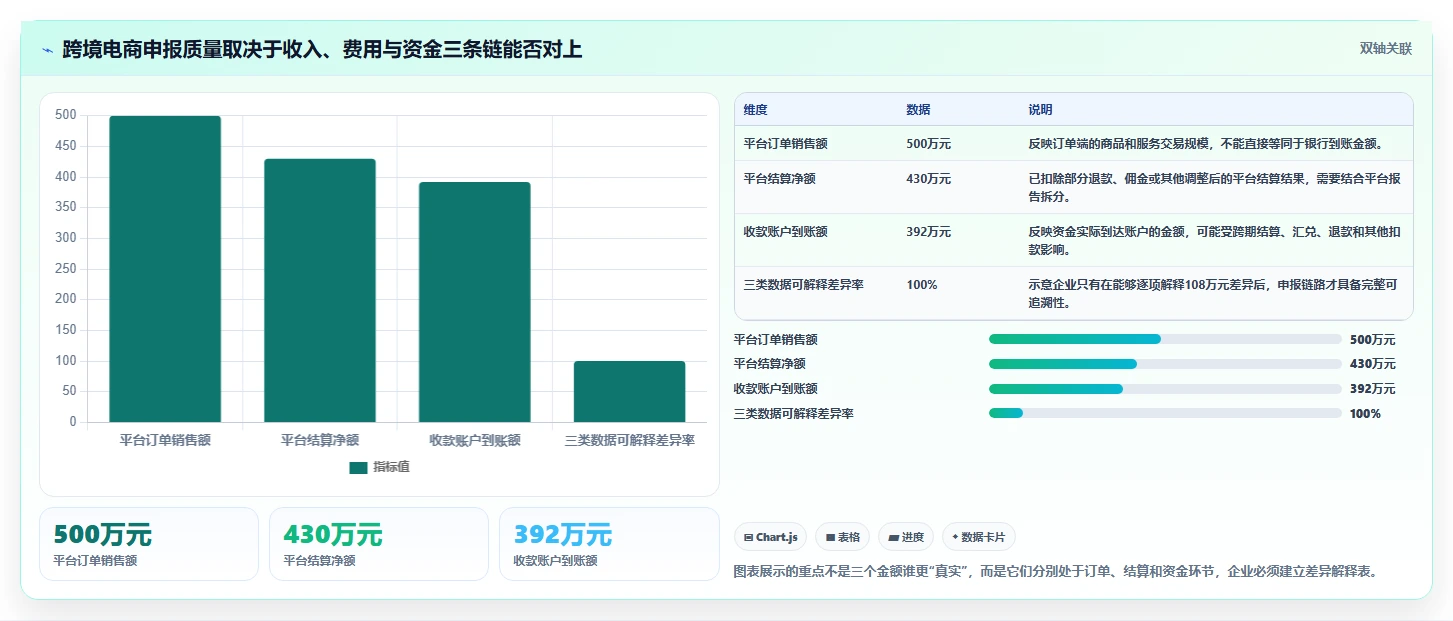Viewport: 1453px width, 621px height.
Task: Click the 平台订单销售额 bar in the chart
Action: point(165,269)
